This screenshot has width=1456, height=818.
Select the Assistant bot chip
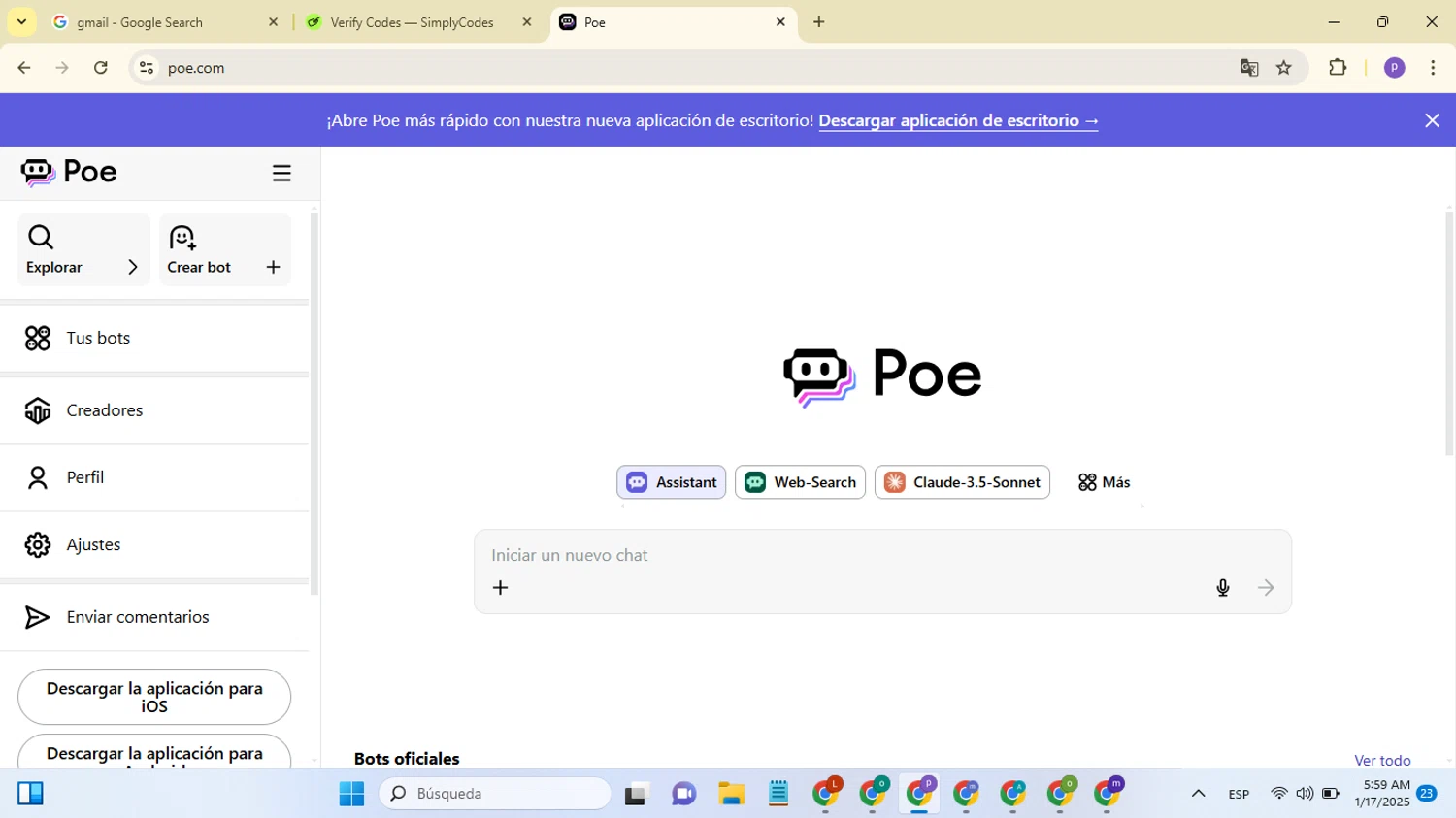coord(671,482)
